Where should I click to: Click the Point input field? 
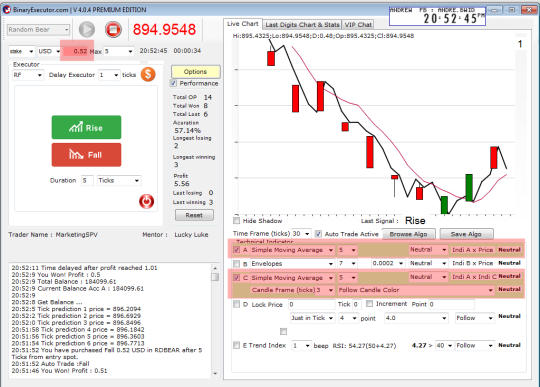coord(451,304)
